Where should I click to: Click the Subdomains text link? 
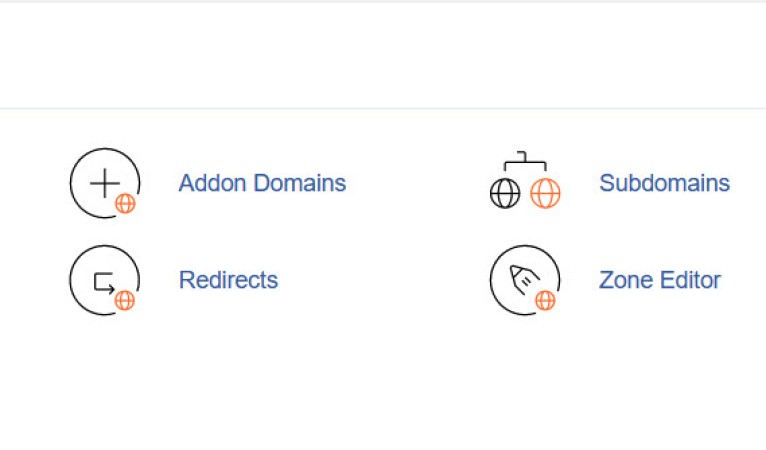pos(664,183)
